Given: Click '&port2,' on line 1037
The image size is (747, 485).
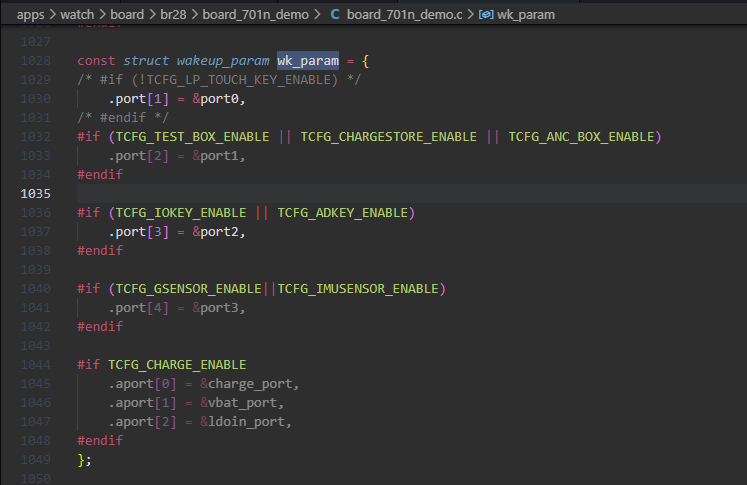Looking at the screenshot, I should 219,232.
